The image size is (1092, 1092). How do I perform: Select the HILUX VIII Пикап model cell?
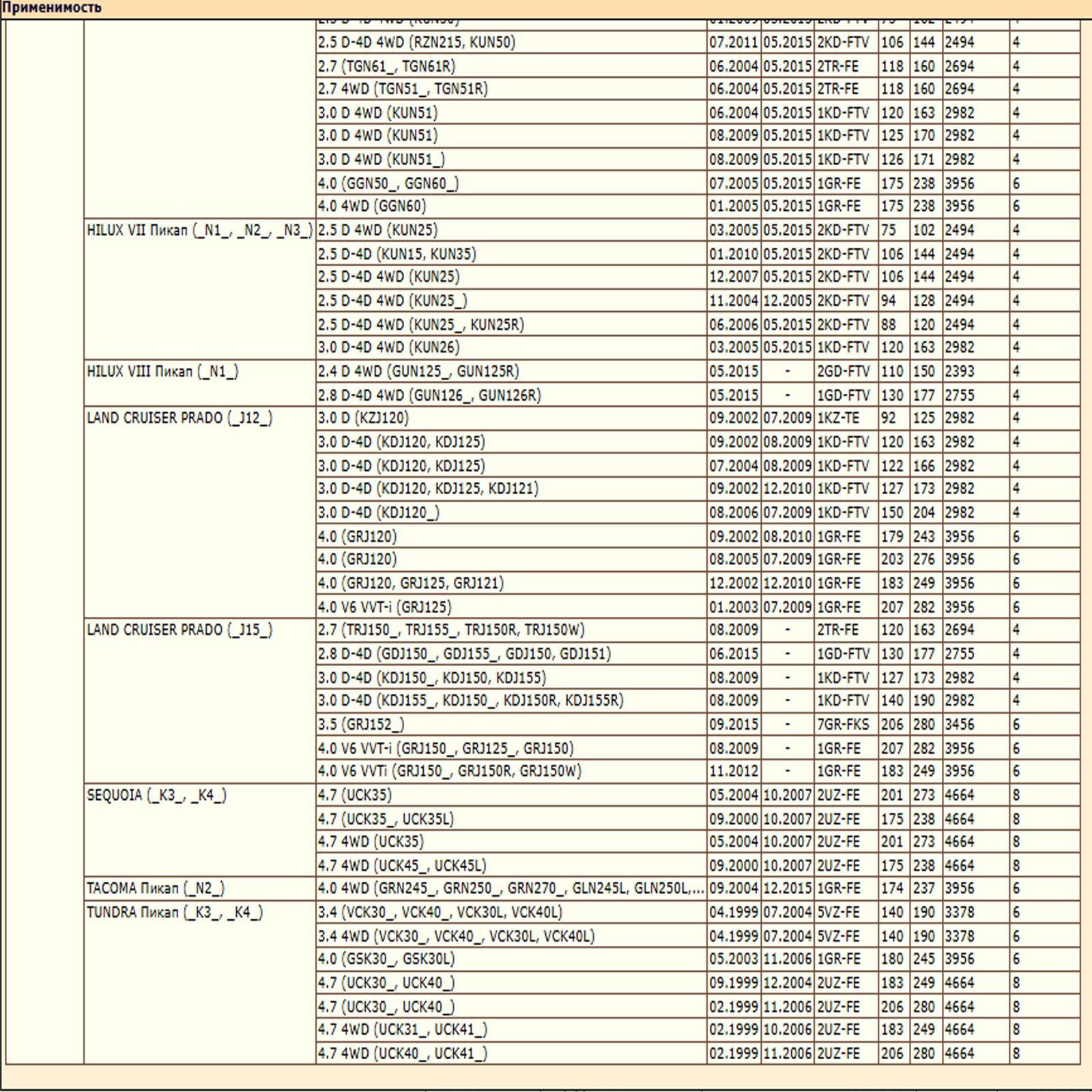(162, 372)
